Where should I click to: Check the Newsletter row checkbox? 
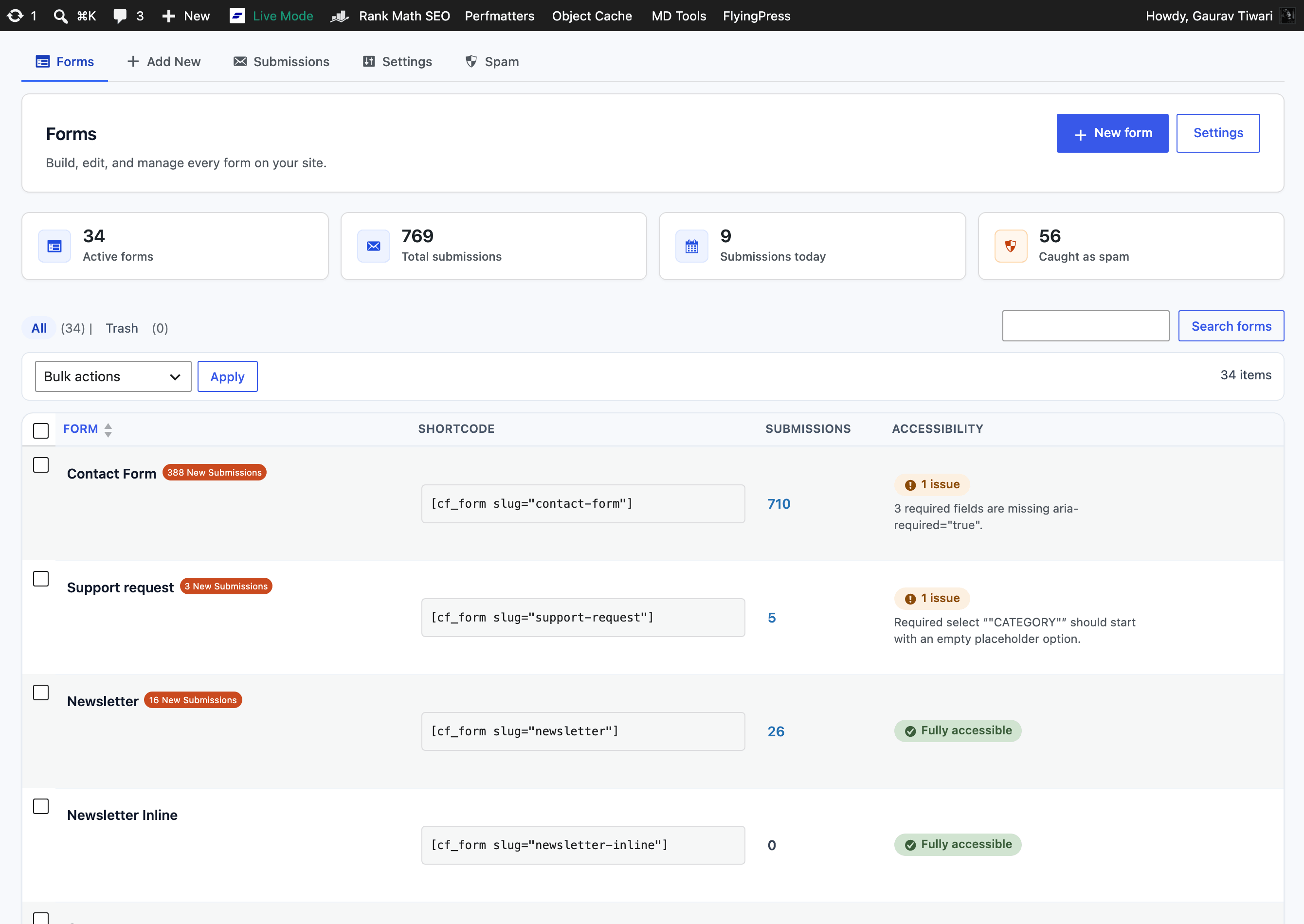41,693
